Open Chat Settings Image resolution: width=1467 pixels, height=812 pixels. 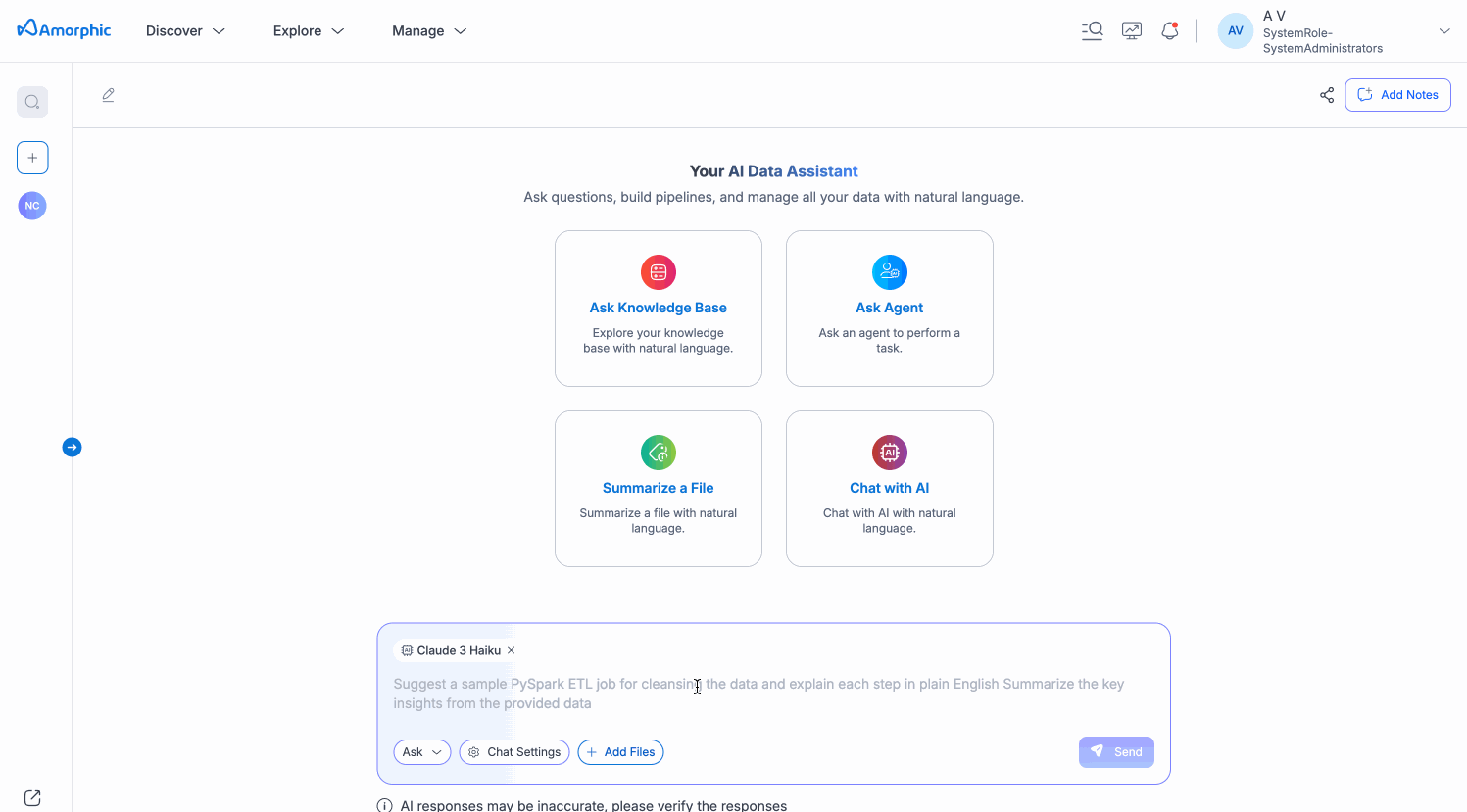514,752
